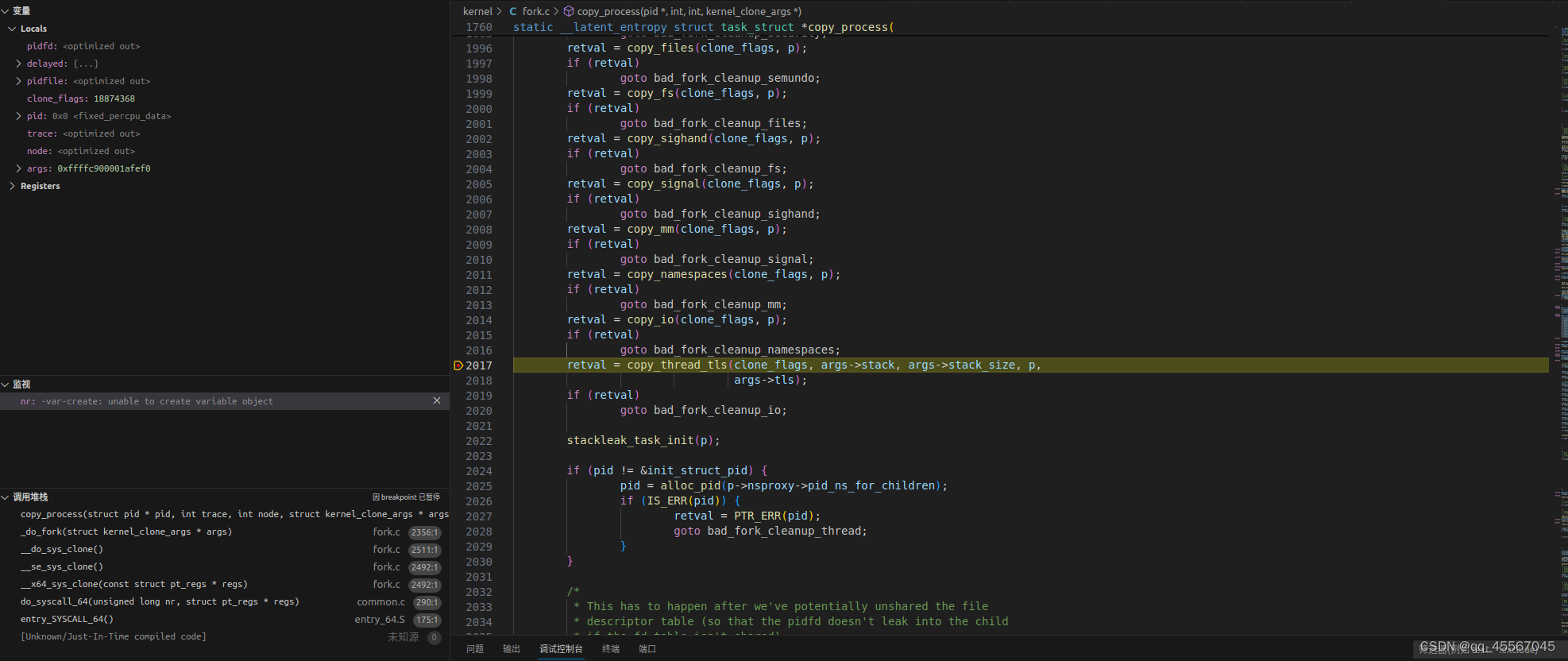Collapse the 监视 watch section
This screenshot has width=1568, height=661.
point(6,385)
